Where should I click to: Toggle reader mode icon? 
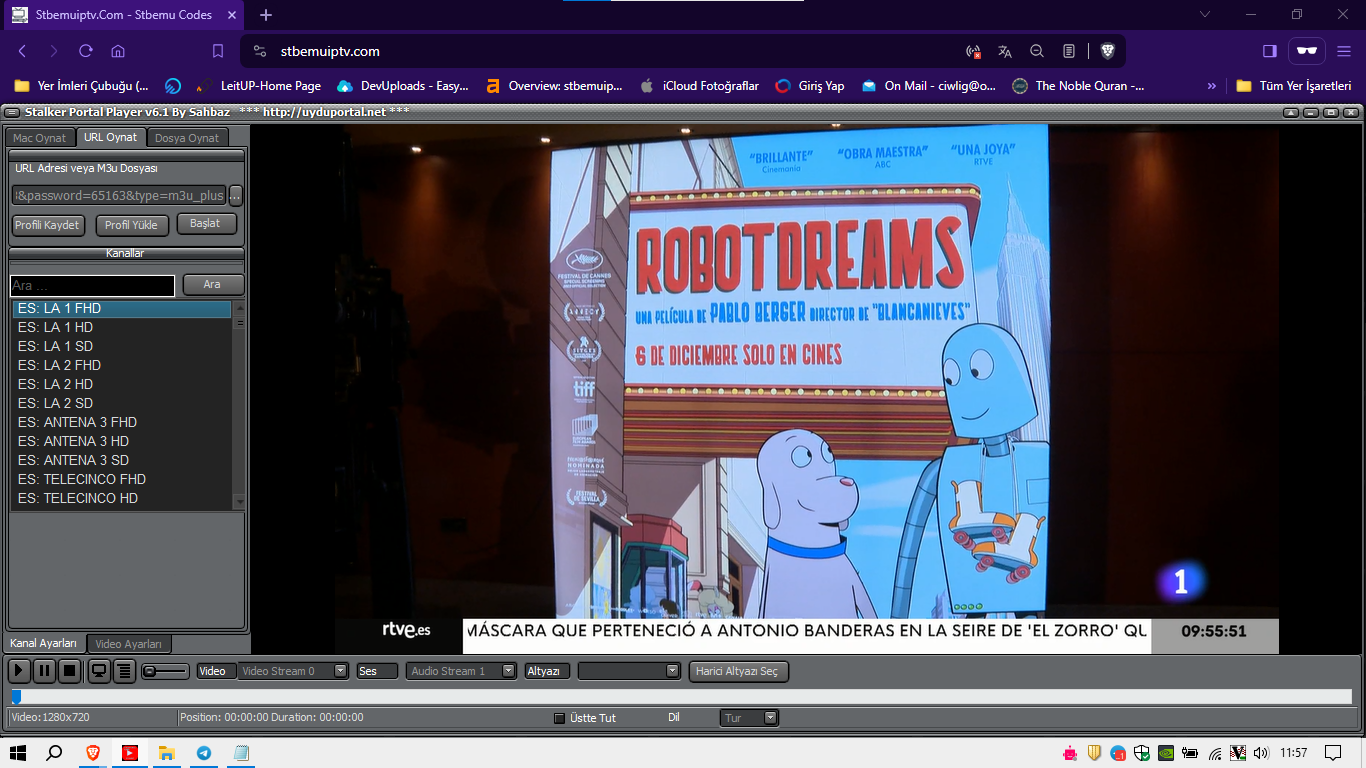(1069, 51)
